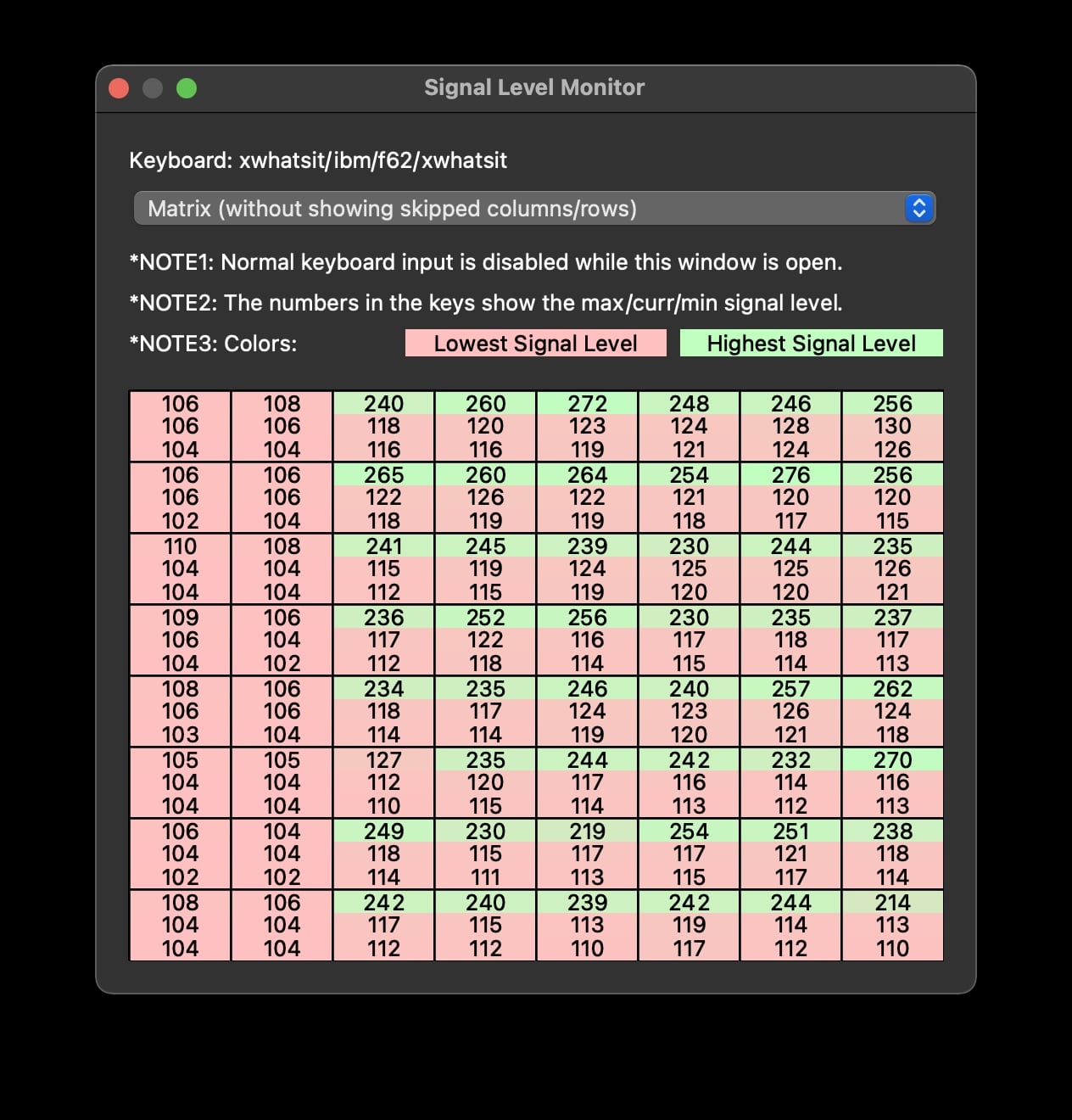Click the cell reading 219/117/113
The image size is (1072, 1120).
(x=588, y=854)
